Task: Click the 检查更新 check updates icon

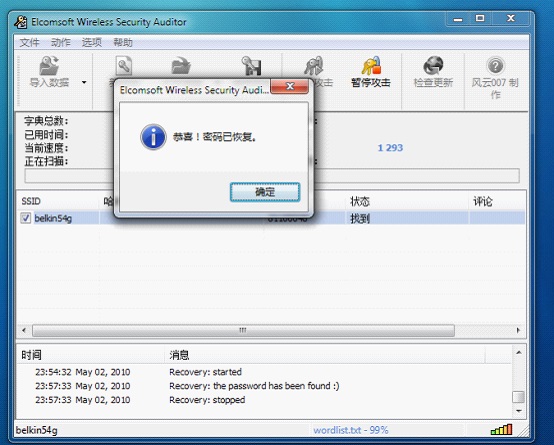Action: (x=433, y=66)
